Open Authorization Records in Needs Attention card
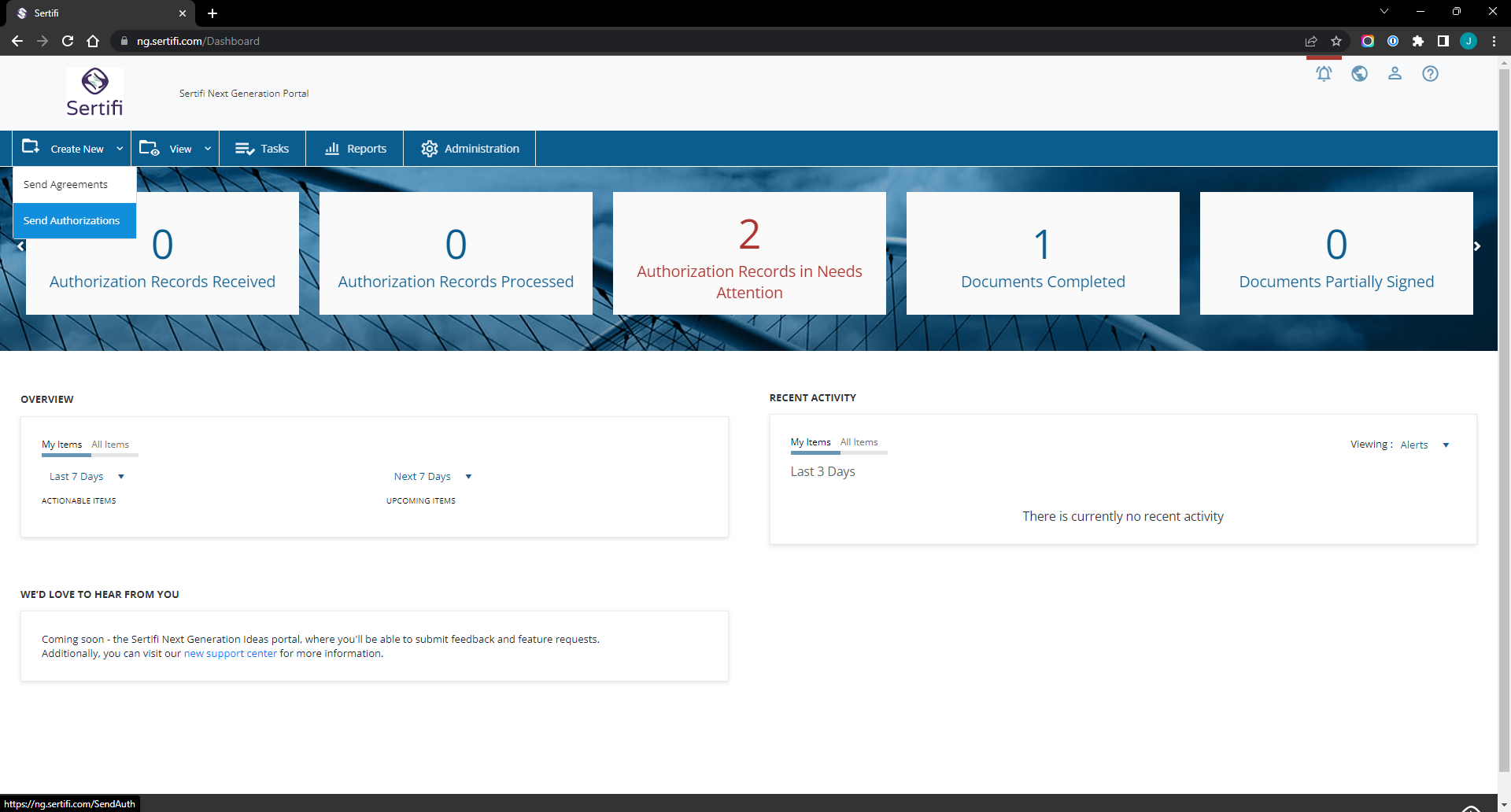This screenshot has width=1511, height=812. (x=749, y=253)
